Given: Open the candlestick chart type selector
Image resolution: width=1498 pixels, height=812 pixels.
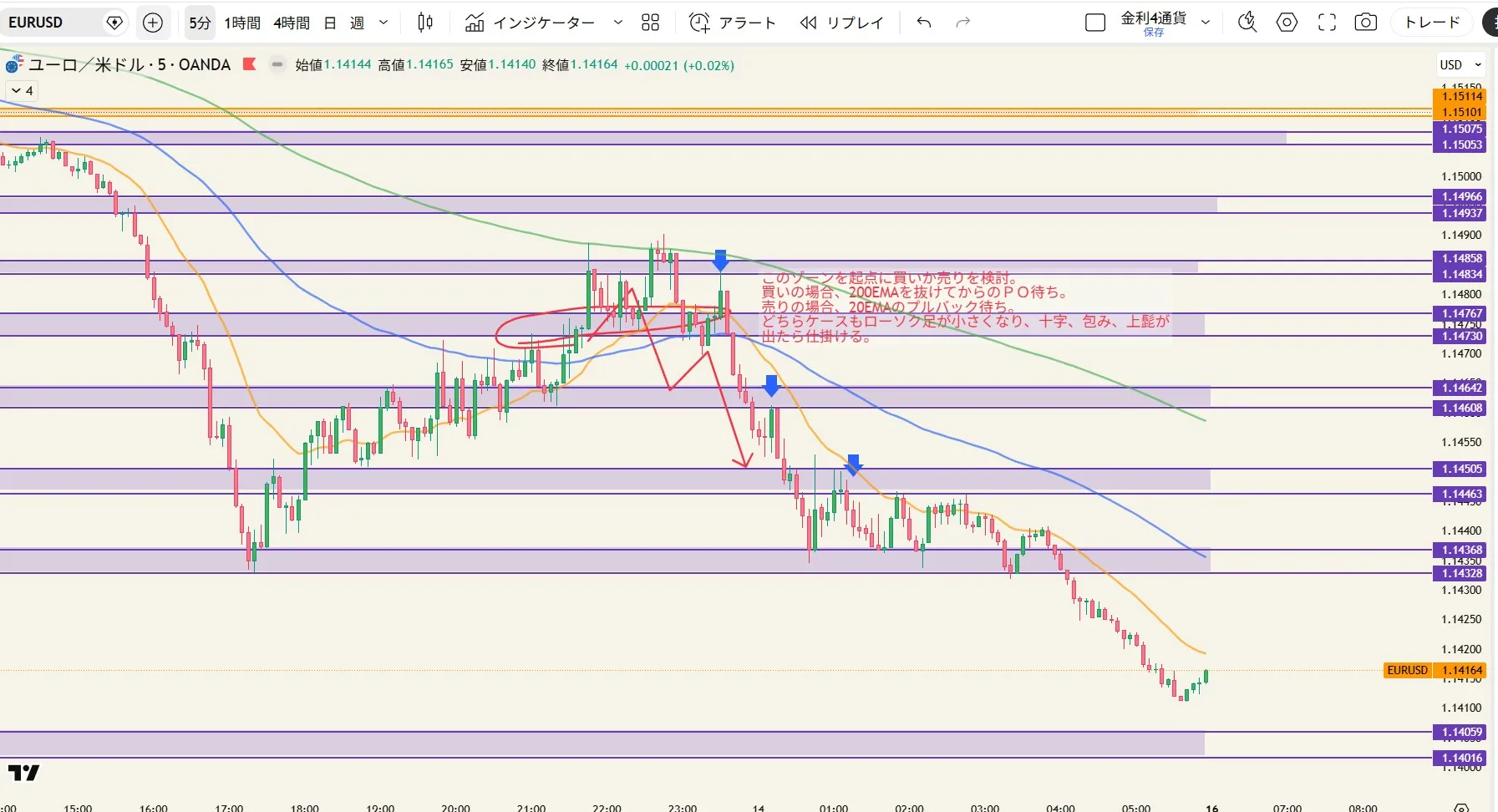Looking at the screenshot, I should pyautogui.click(x=425, y=23).
